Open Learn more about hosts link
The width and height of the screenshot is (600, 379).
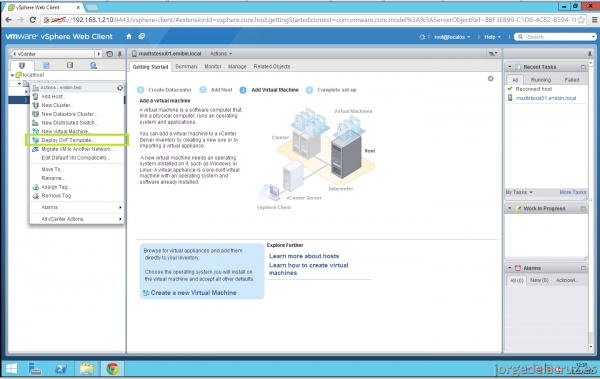304,256
